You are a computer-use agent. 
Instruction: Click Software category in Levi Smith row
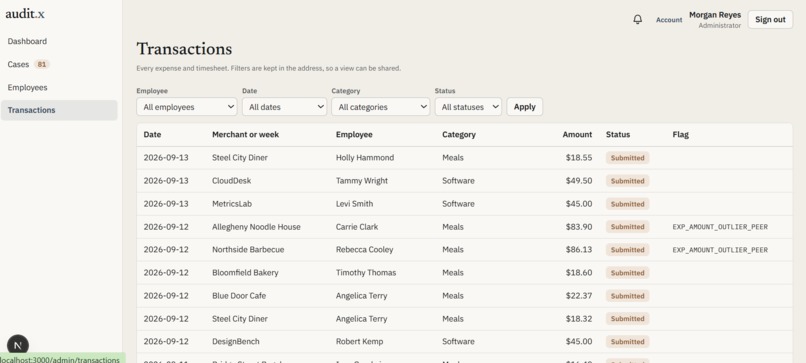(x=458, y=204)
